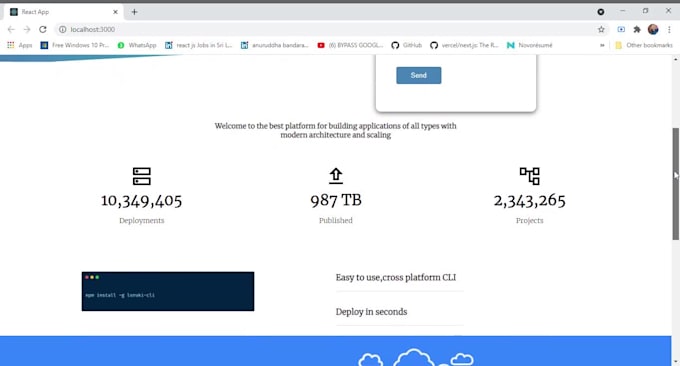
Task: Open the Free Windows 10 bookmark
Action: 75,45
